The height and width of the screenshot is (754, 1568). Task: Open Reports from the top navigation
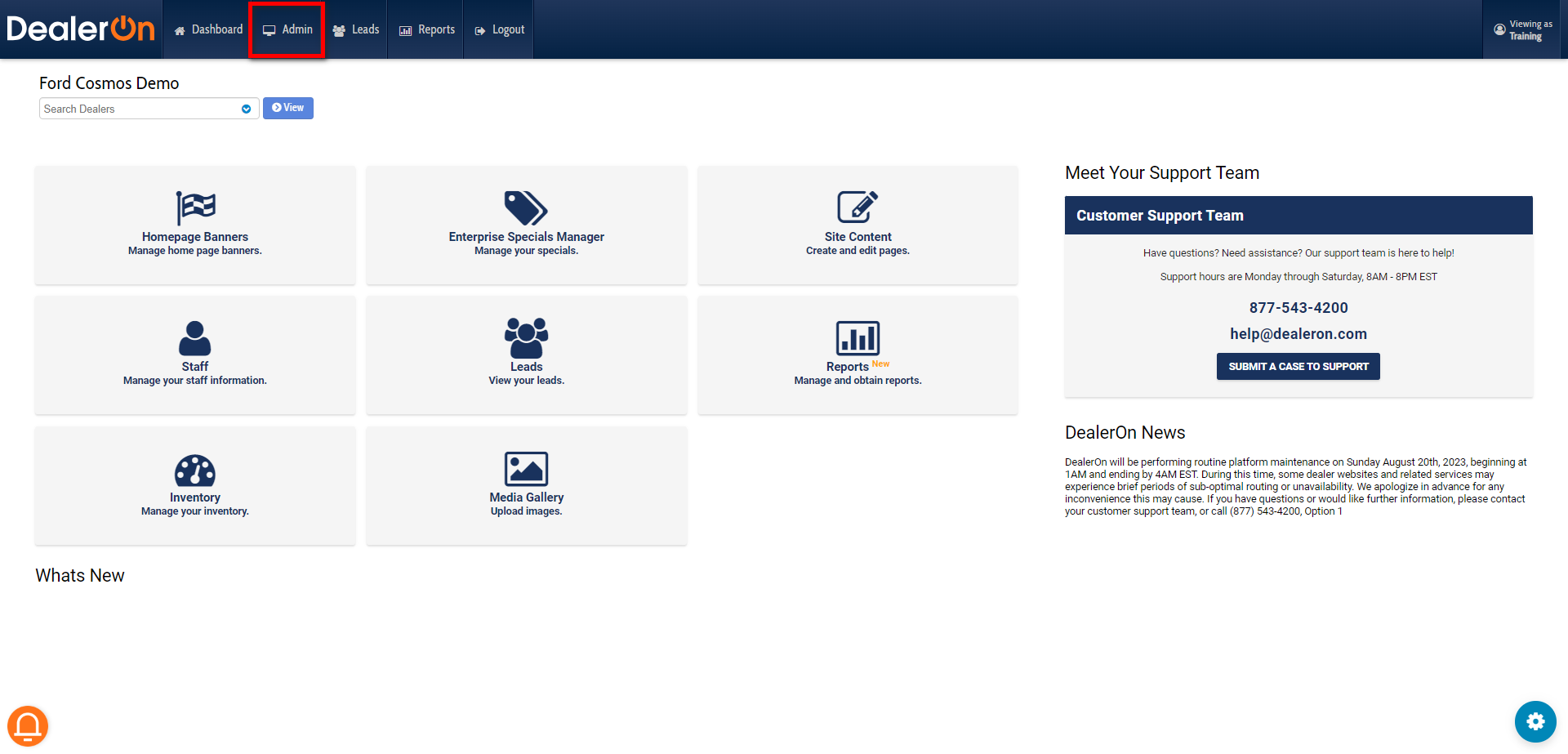coord(426,30)
